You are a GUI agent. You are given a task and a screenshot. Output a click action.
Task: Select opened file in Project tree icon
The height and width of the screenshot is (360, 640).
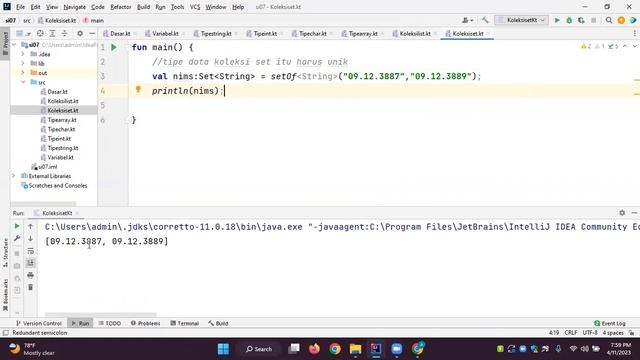40,33
